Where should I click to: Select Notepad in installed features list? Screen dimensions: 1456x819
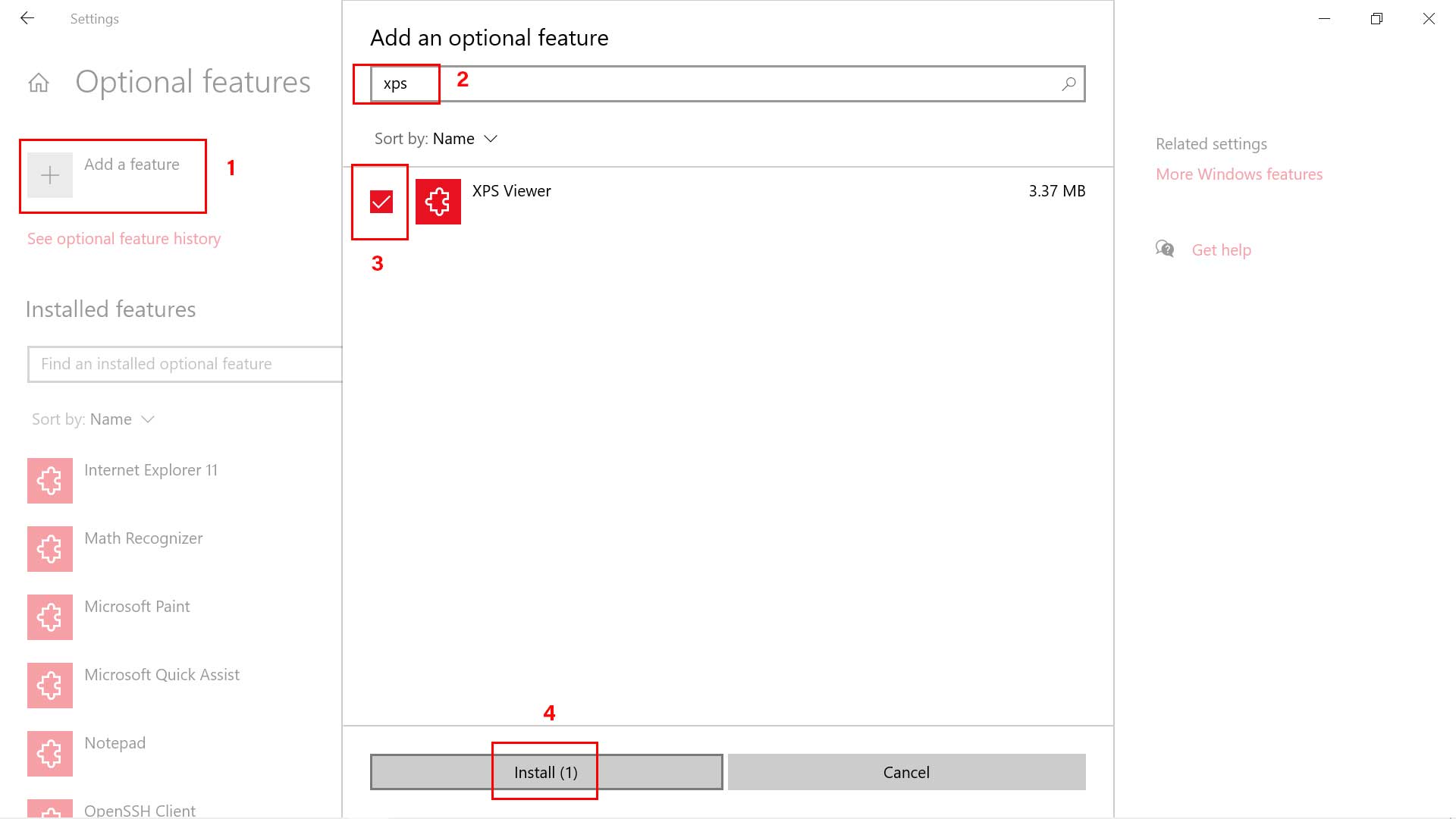[x=115, y=743]
